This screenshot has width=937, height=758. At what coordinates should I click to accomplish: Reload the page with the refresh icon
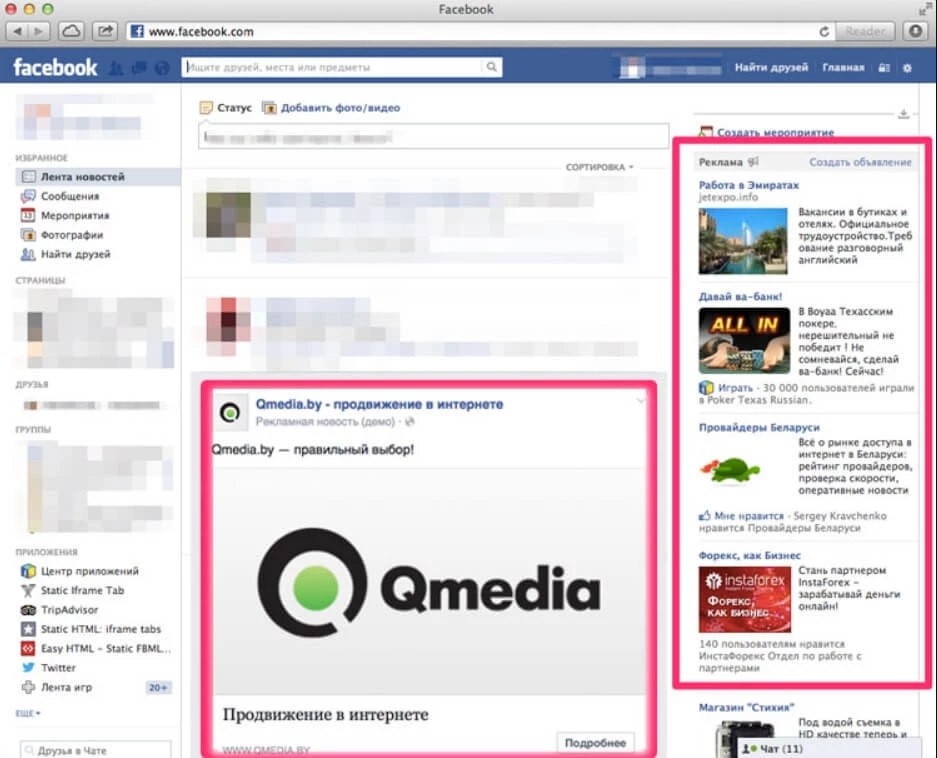823,32
